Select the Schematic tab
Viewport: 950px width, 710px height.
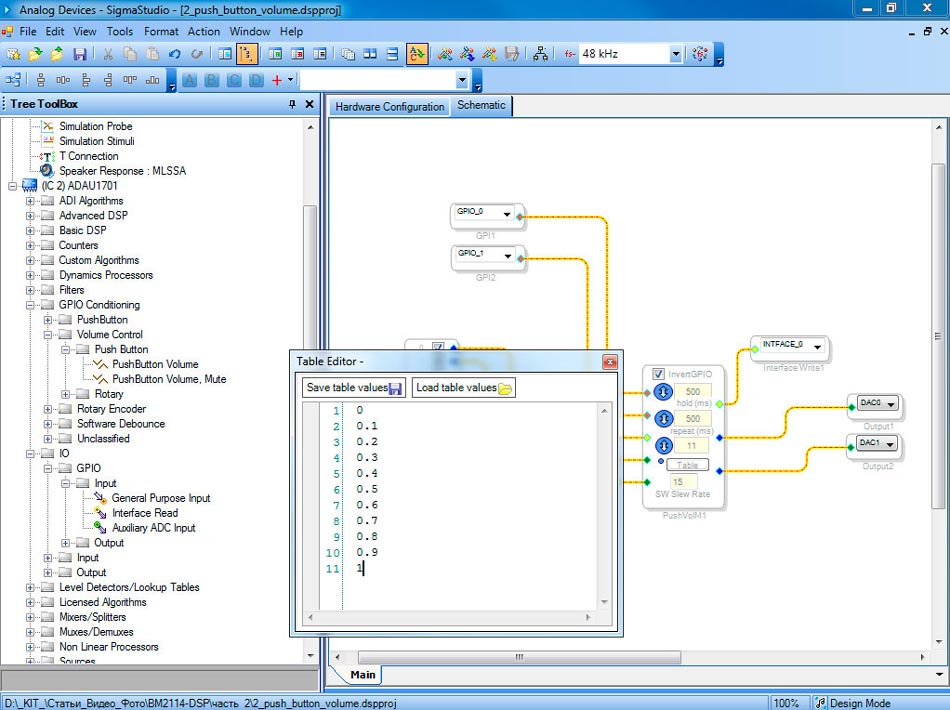[x=481, y=105]
